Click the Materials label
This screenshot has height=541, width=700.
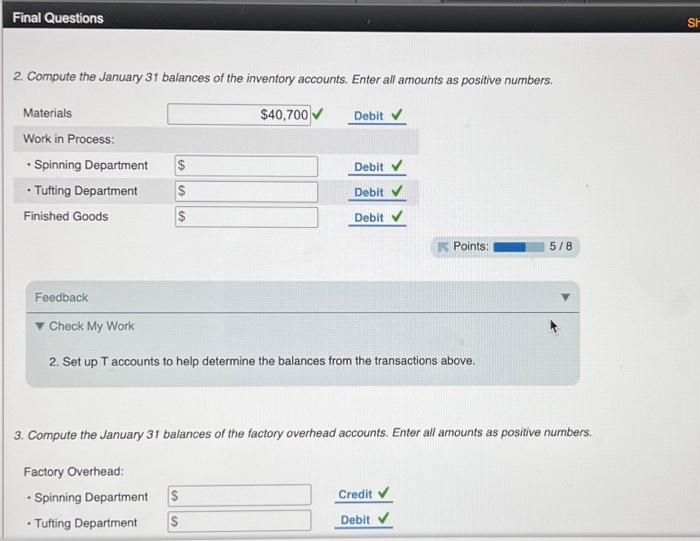click(47, 113)
